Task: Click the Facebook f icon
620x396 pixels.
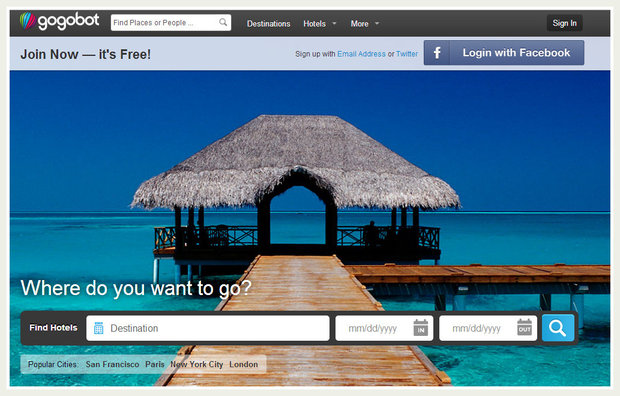Action: coord(437,53)
